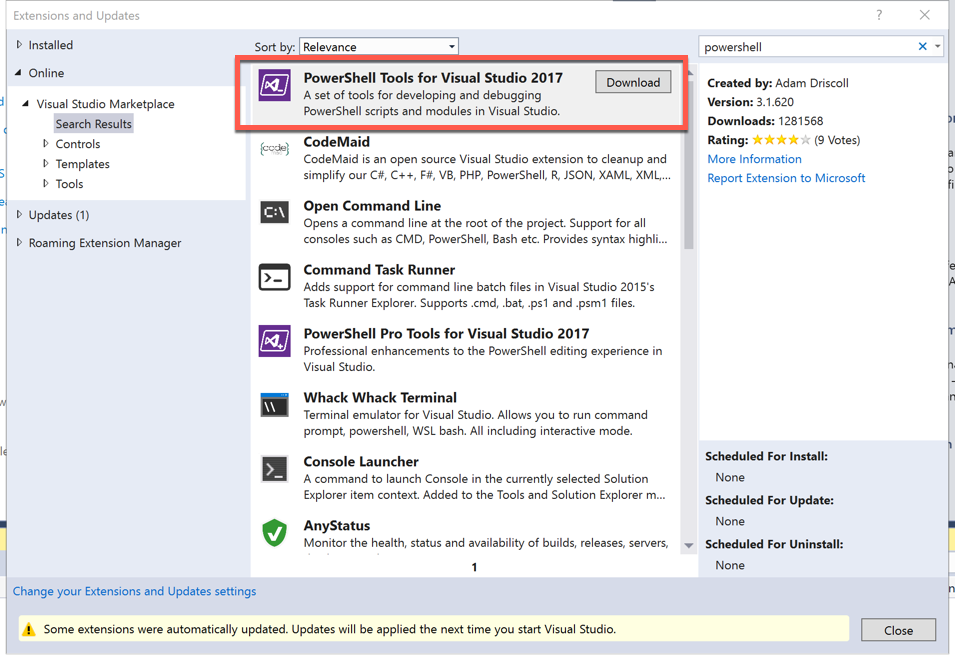Click the Downloads: 1281568 text
955x660 pixels.
765,121
